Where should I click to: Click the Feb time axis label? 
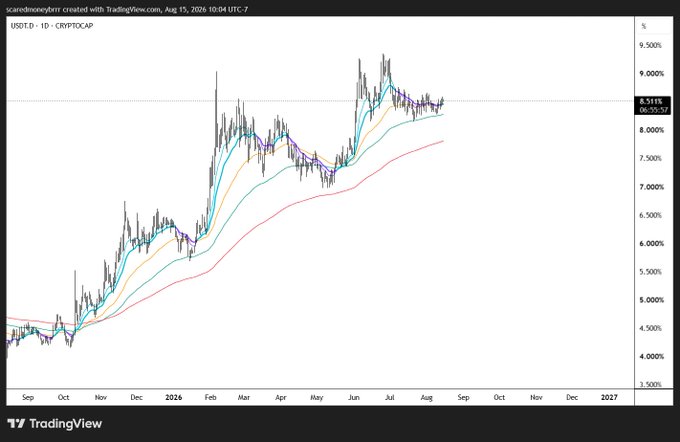tap(210, 397)
